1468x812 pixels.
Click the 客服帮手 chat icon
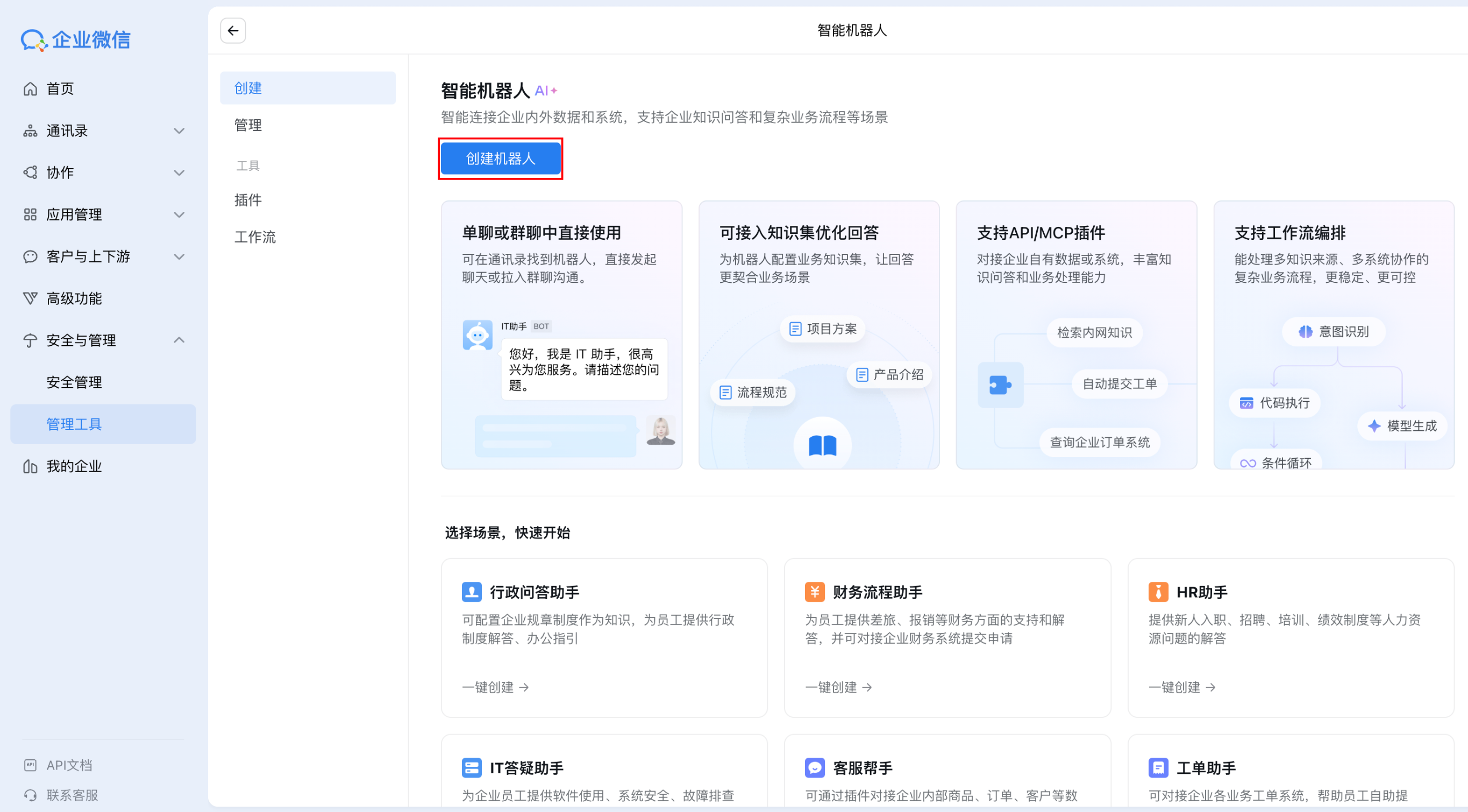pyautogui.click(x=815, y=768)
